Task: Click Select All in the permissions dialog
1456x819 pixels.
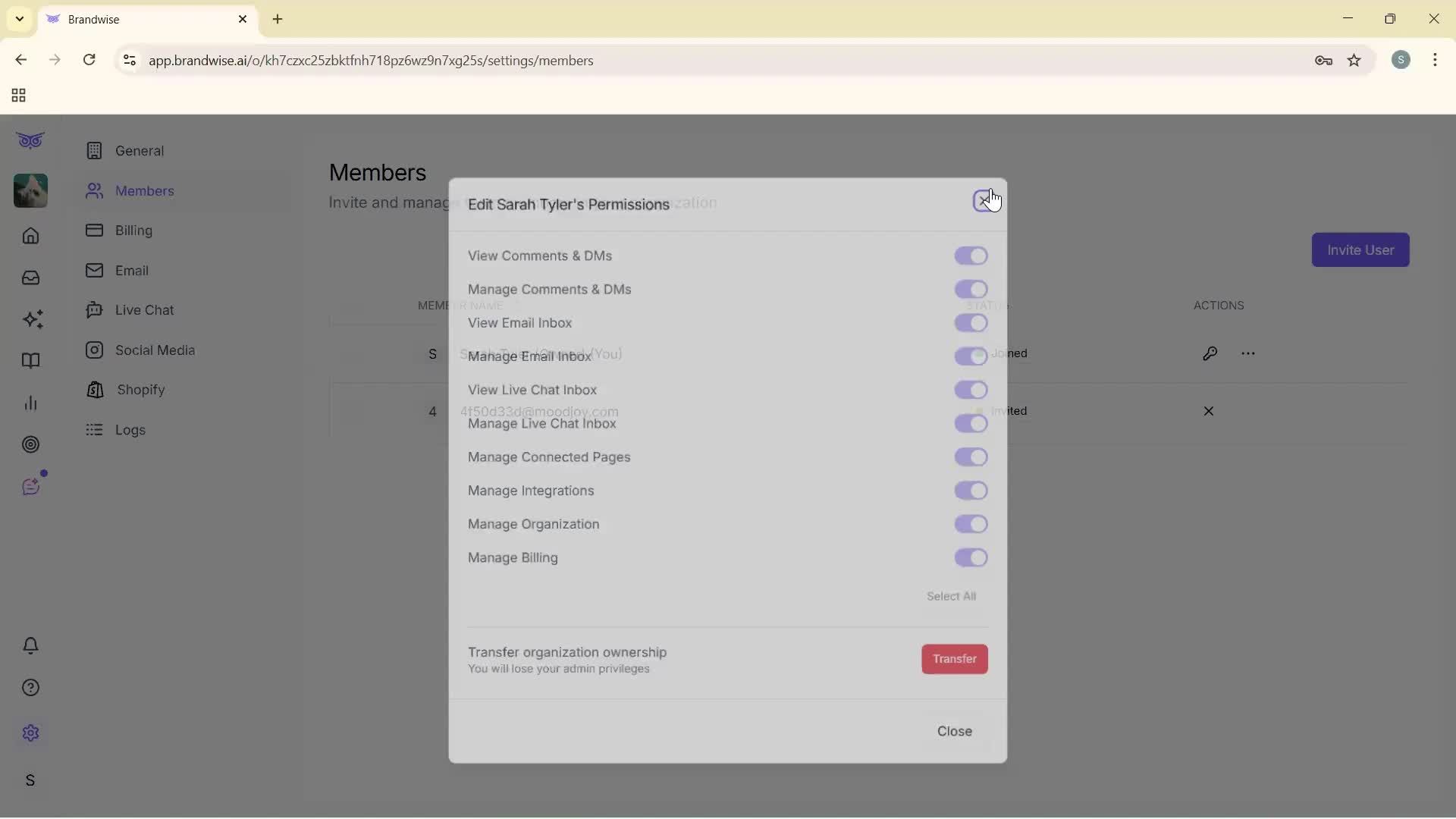Action: pyautogui.click(x=952, y=596)
